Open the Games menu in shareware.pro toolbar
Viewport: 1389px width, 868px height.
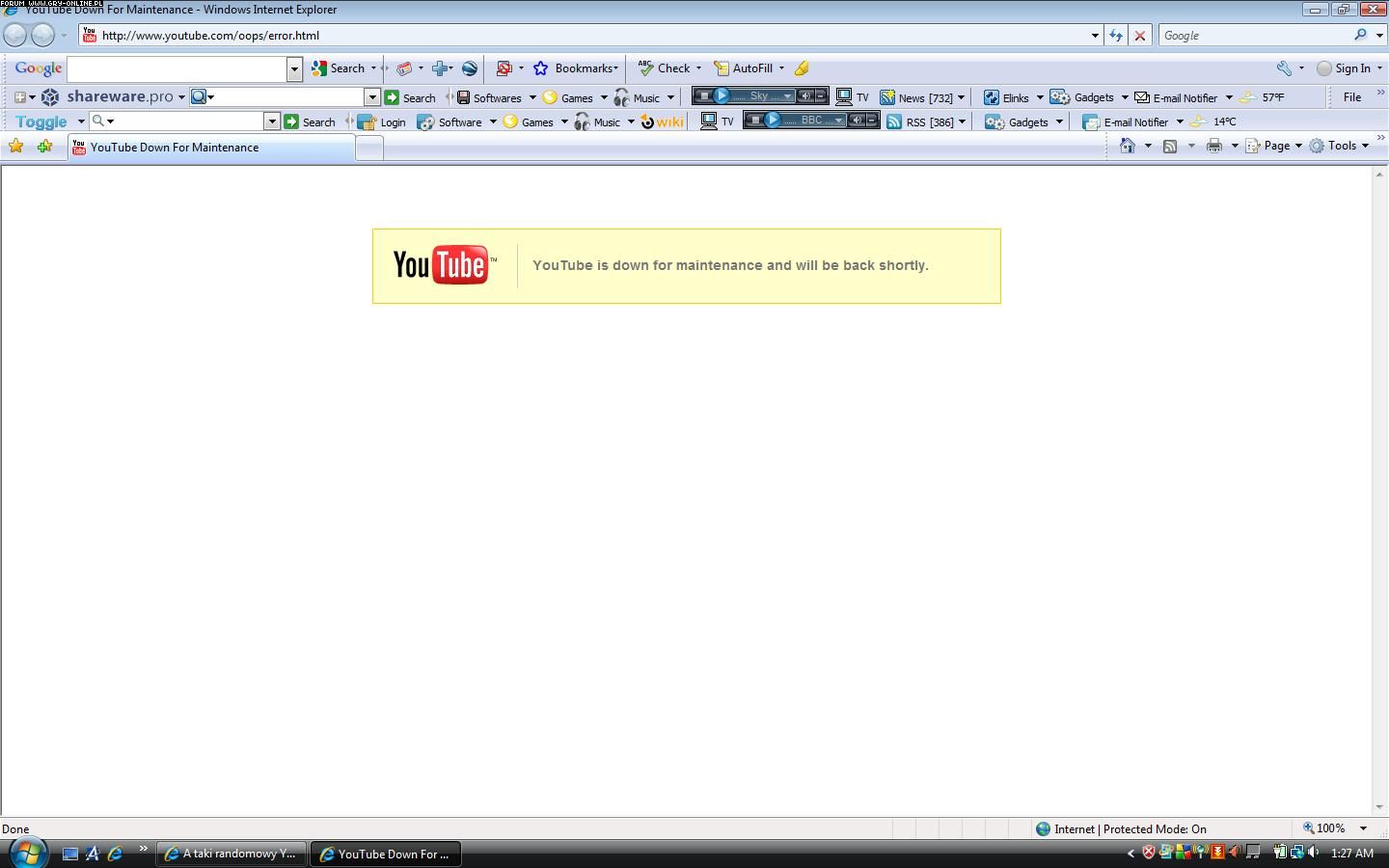point(568,97)
